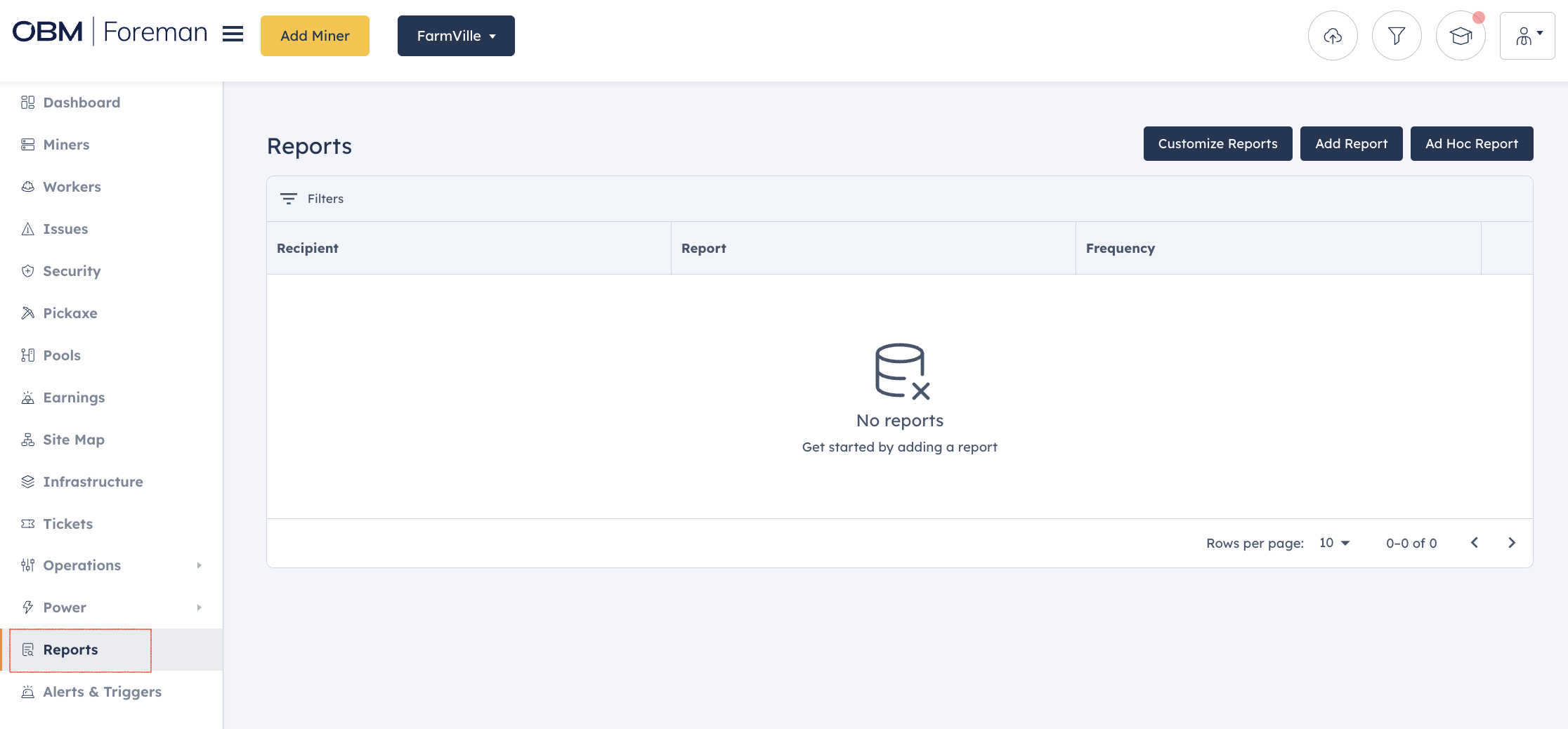Image resolution: width=1568 pixels, height=729 pixels.
Task: Click the Filters lines icon
Action: tap(289, 199)
